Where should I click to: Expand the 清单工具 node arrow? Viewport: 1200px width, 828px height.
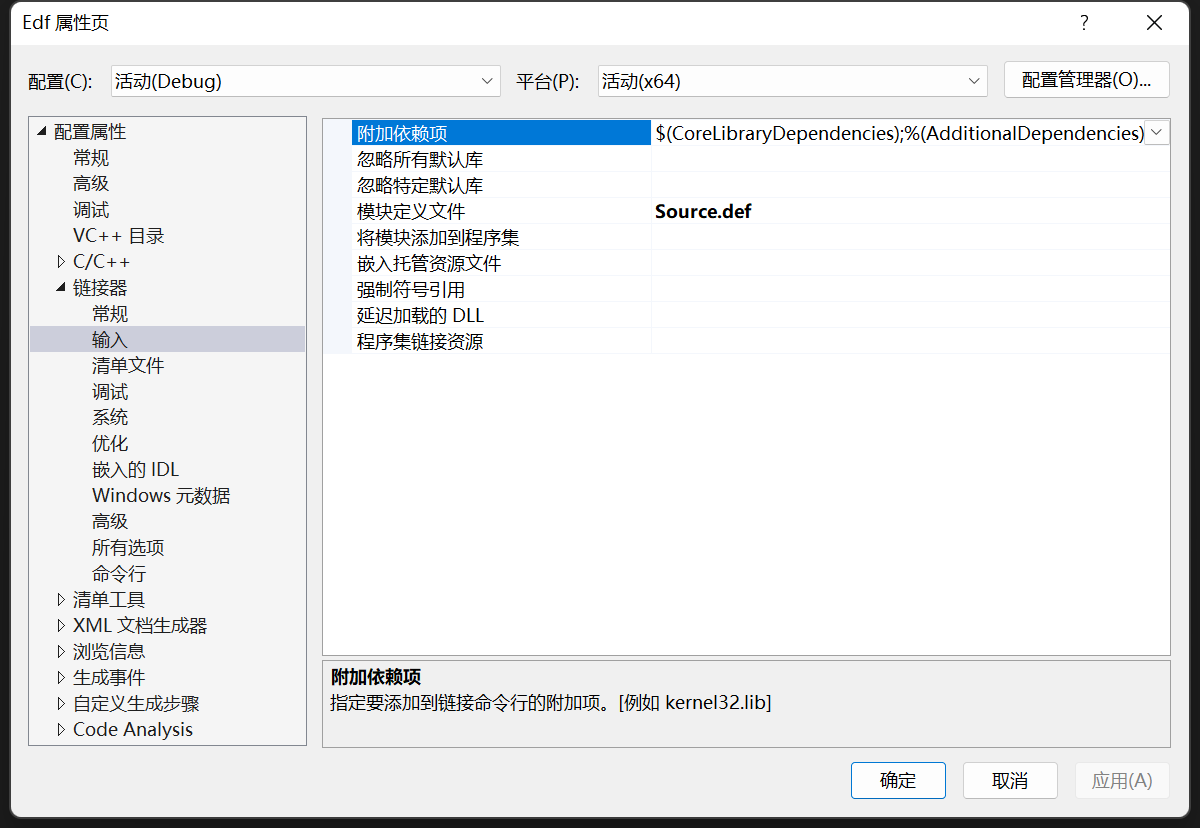[x=61, y=600]
